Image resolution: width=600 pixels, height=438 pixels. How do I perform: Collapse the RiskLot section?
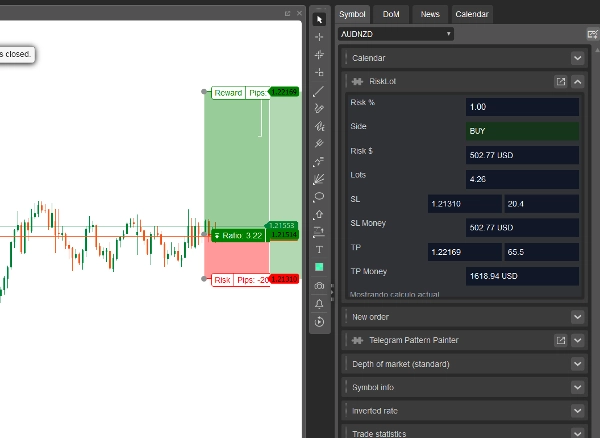(577, 81)
